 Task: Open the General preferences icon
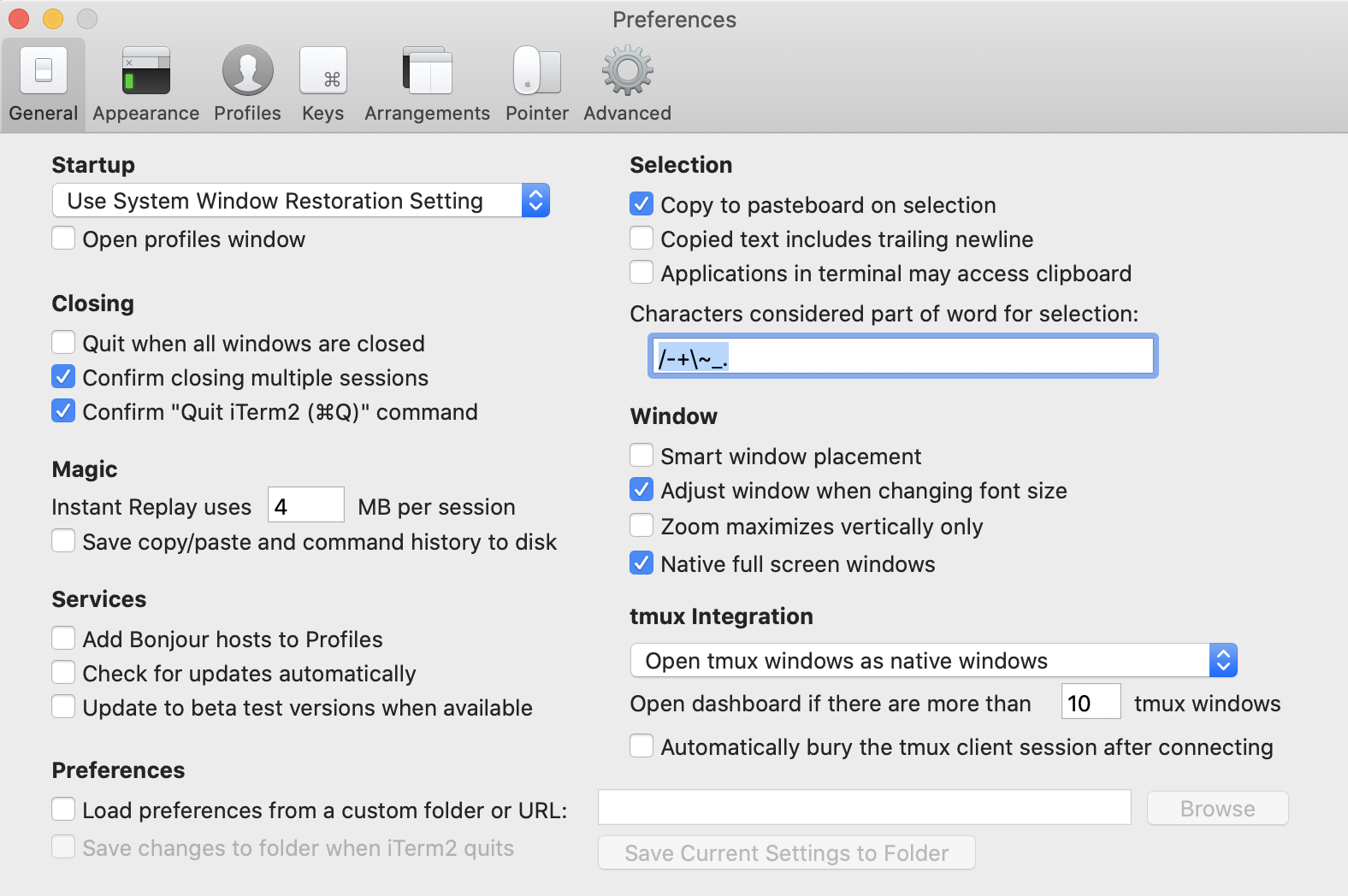pos(44,70)
